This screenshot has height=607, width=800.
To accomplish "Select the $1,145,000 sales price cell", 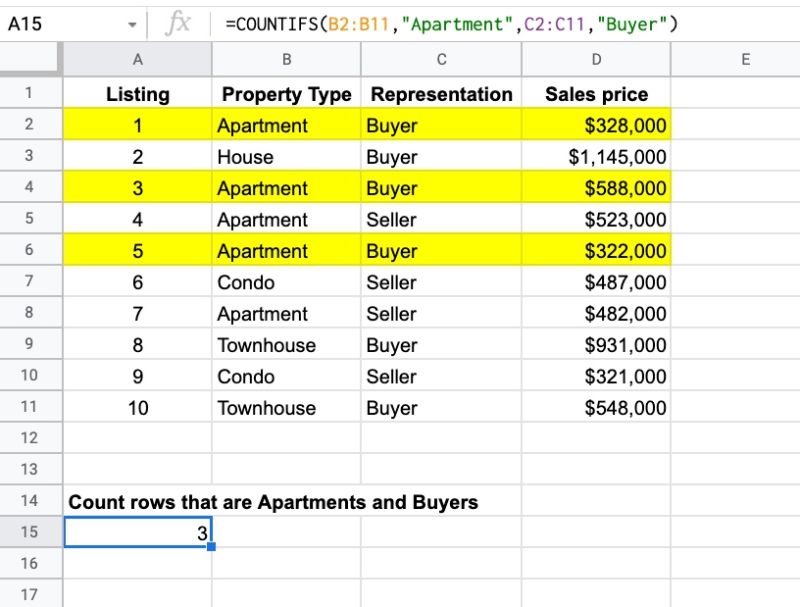I will coord(596,157).
